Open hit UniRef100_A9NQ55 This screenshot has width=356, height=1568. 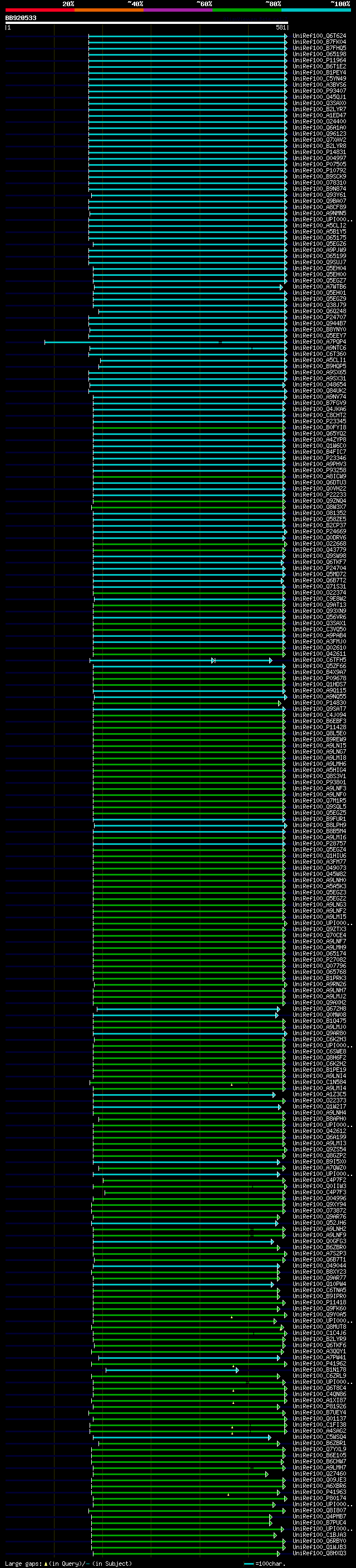tap(319, 696)
